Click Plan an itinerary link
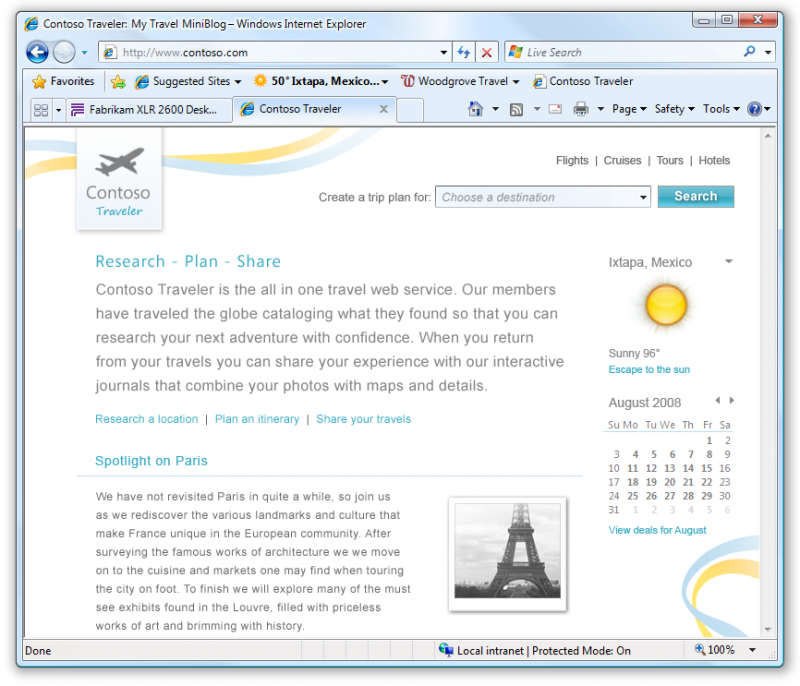The width and height of the screenshot is (800, 686). pos(257,419)
